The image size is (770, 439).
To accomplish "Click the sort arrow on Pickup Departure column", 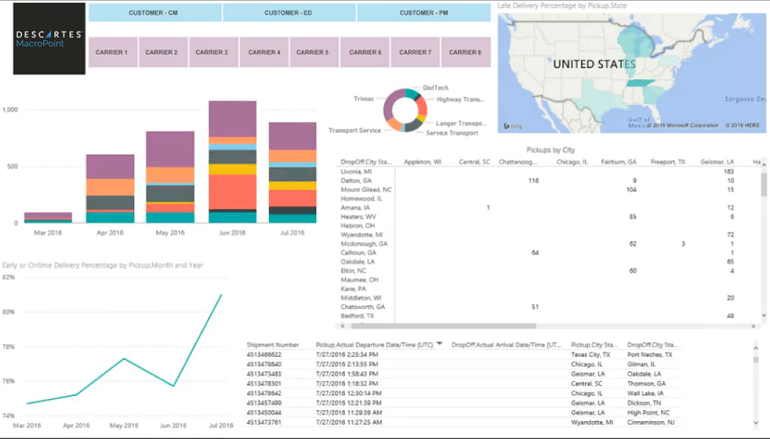I will click(x=439, y=343).
